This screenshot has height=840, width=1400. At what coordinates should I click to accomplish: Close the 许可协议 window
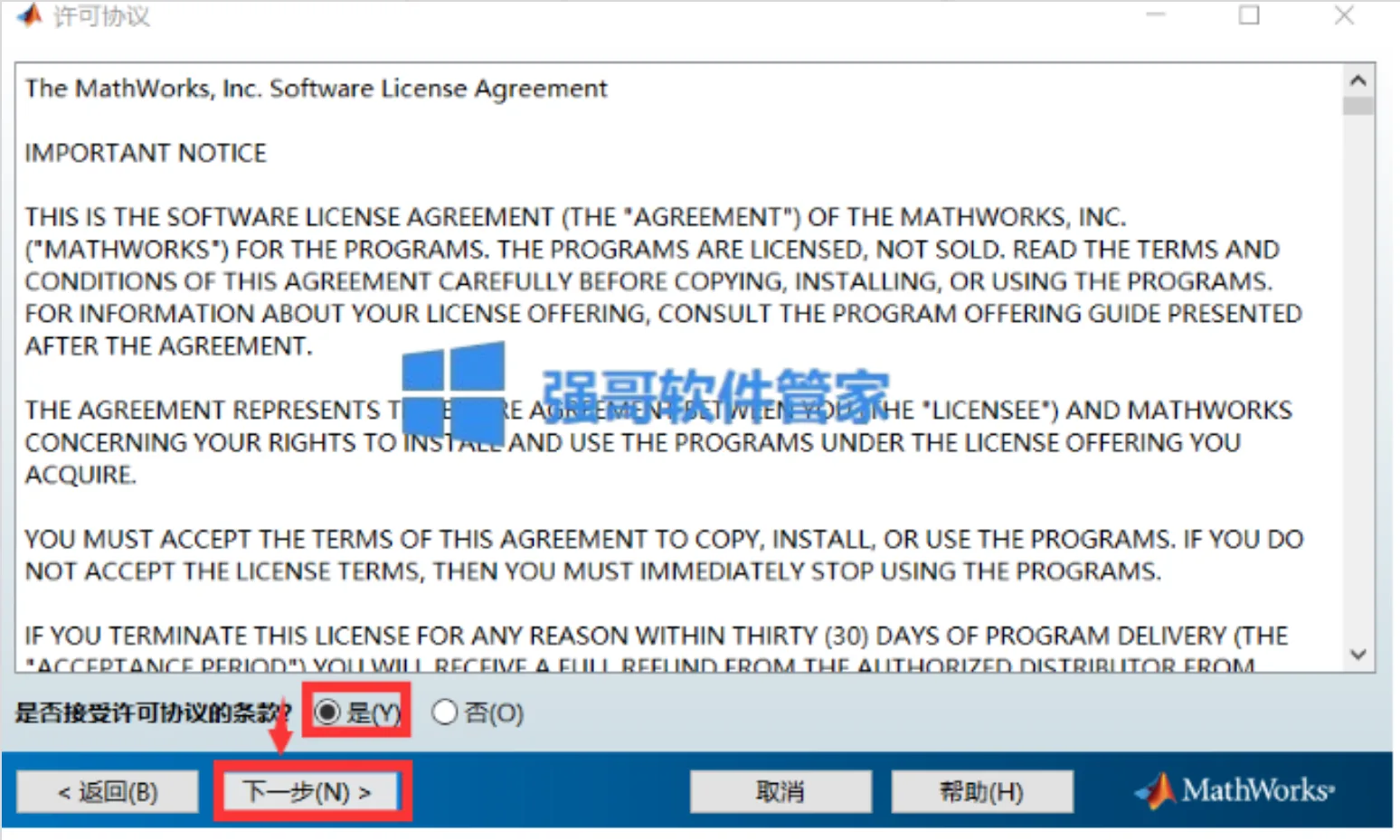pos(1344,15)
